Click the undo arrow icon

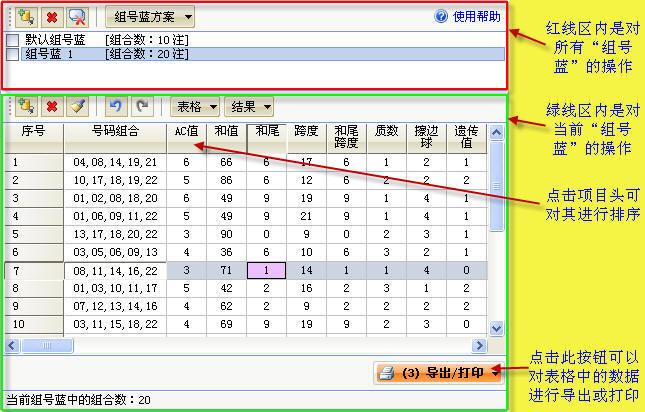(x=115, y=106)
